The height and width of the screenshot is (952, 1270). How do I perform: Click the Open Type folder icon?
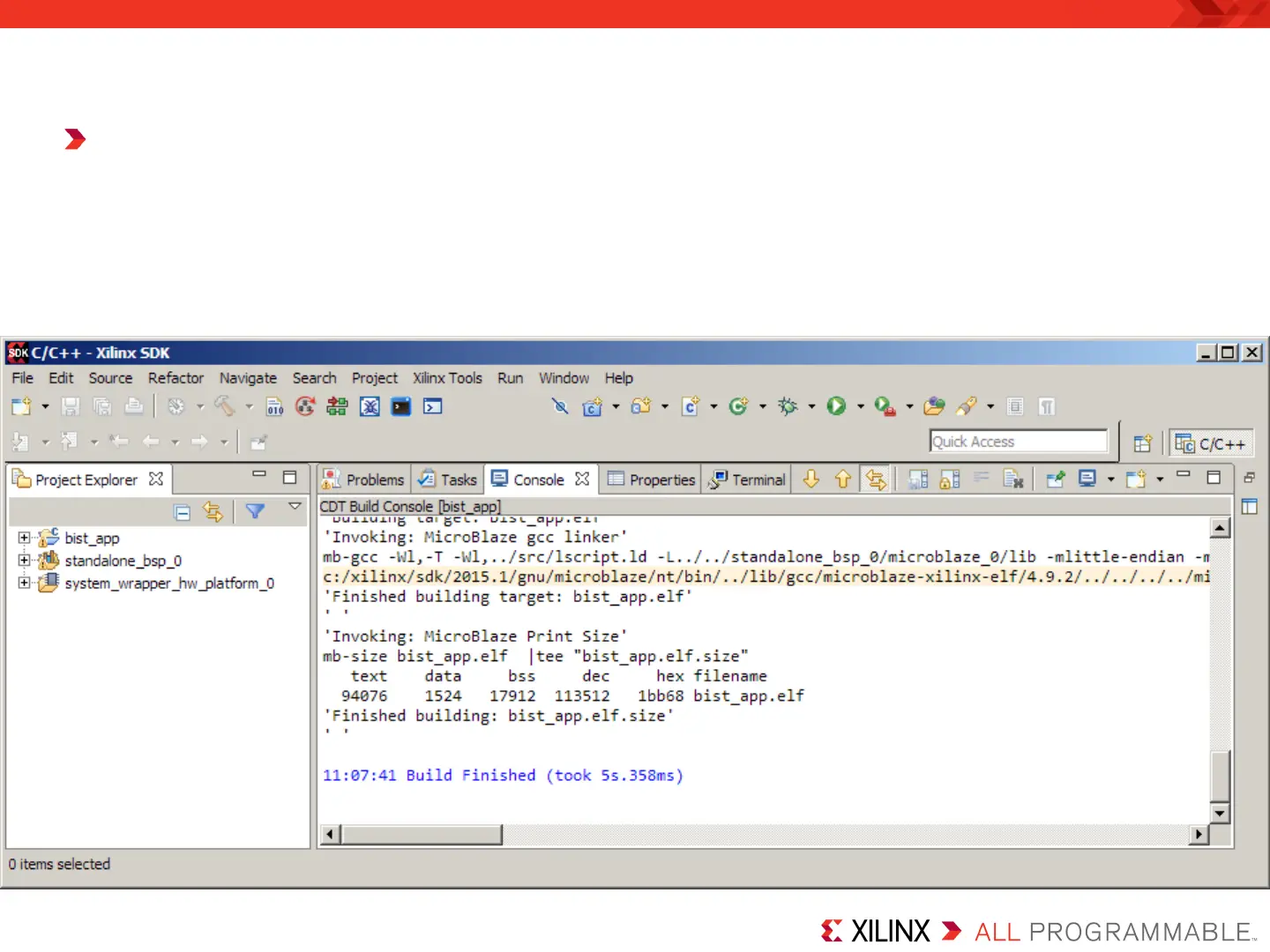[934, 406]
